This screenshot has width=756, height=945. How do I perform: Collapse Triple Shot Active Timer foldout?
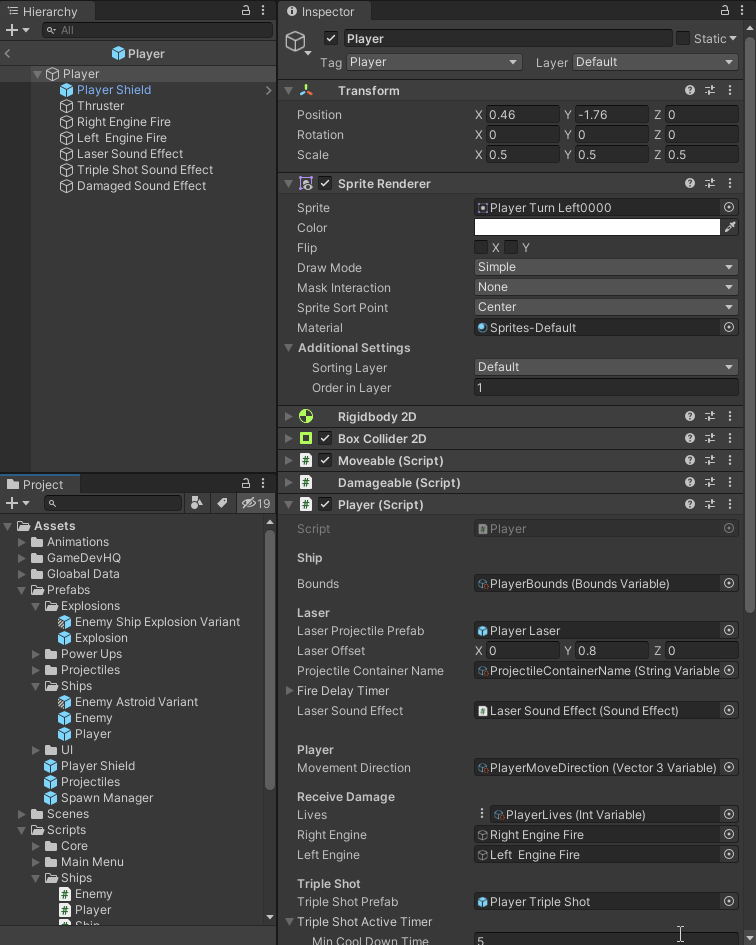tap(289, 921)
